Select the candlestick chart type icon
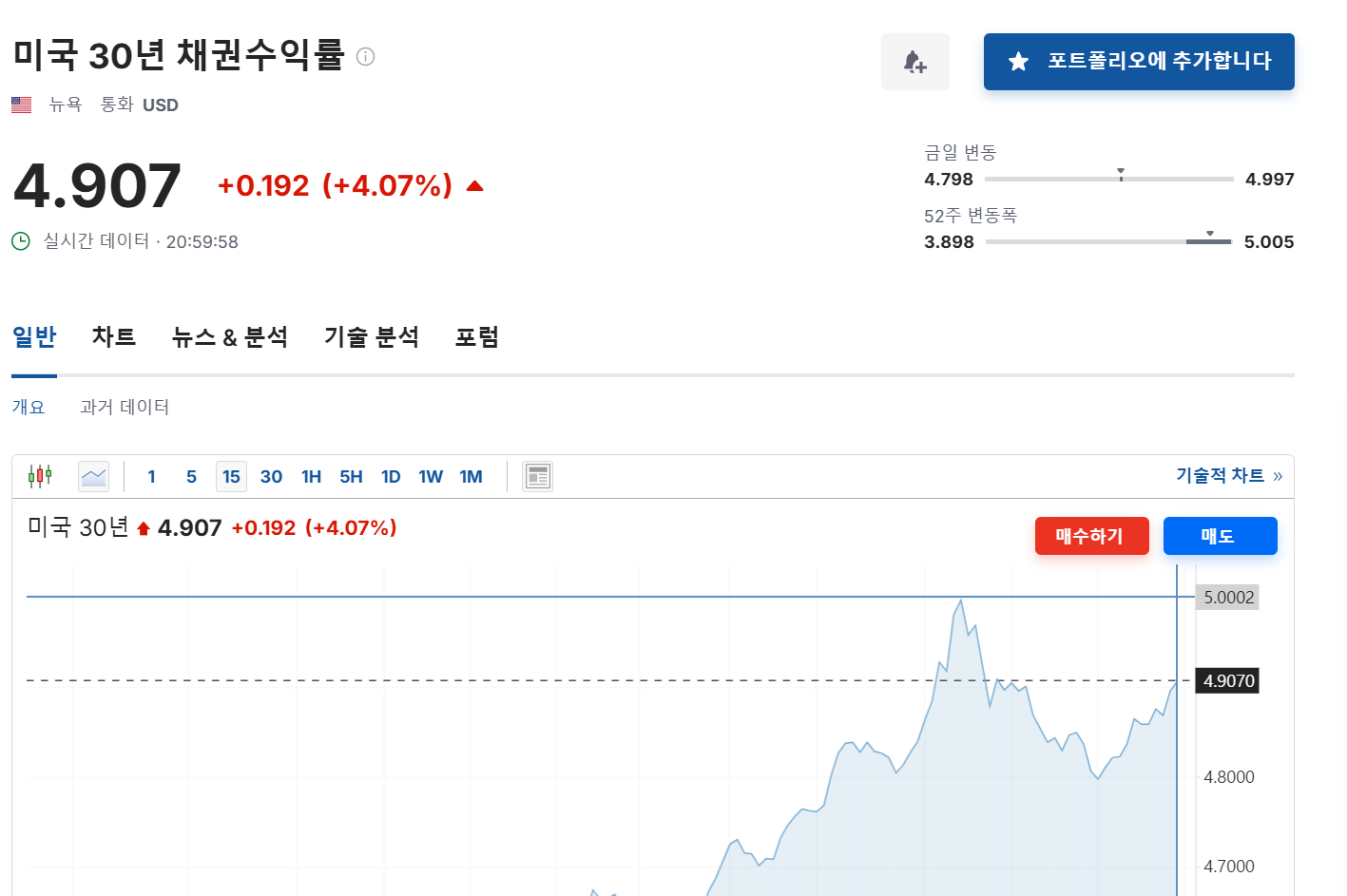Image resolution: width=1347 pixels, height=896 pixels. [40, 476]
